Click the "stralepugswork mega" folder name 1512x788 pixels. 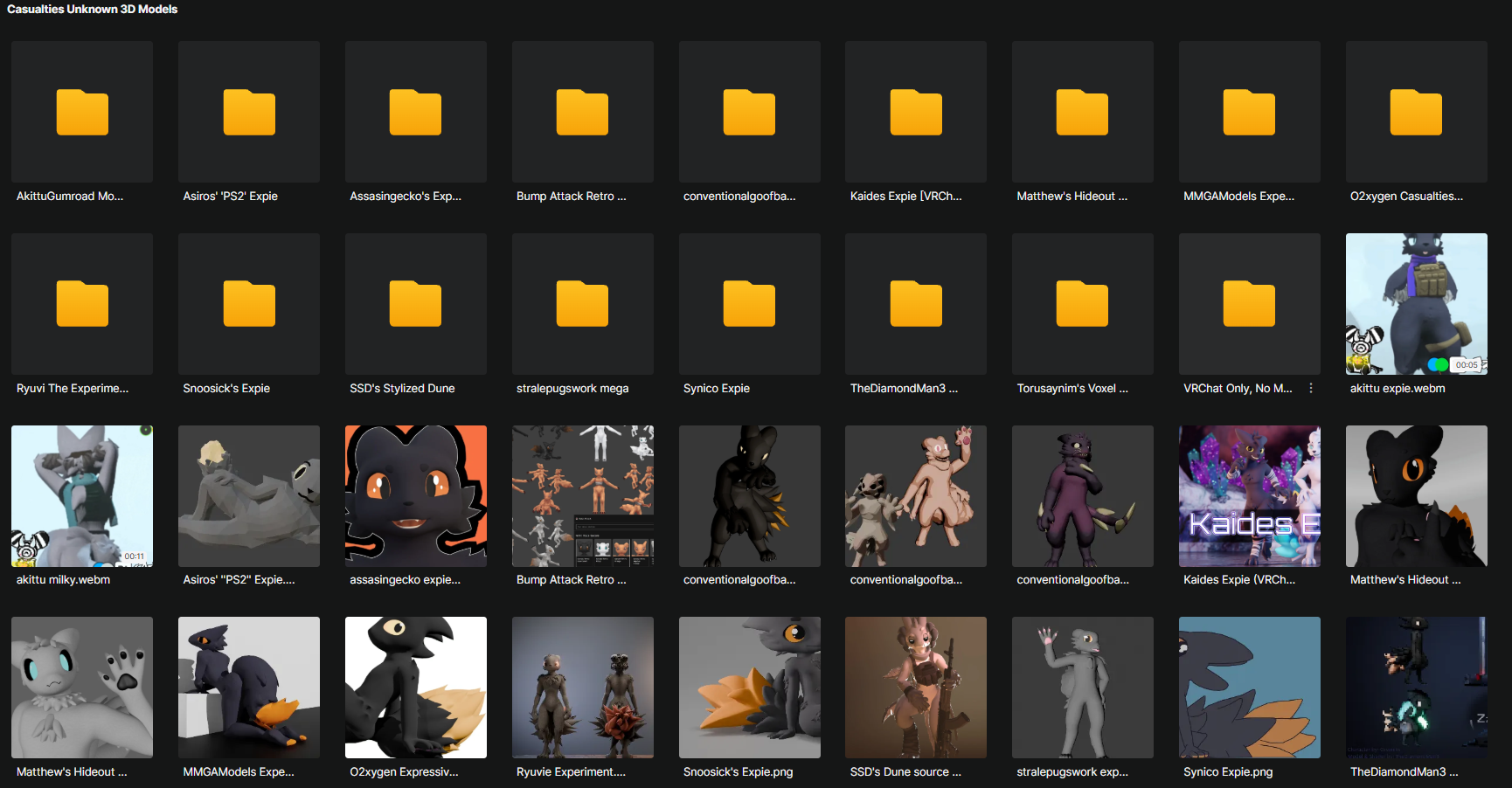pyautogui.click(x=572, y=389)
